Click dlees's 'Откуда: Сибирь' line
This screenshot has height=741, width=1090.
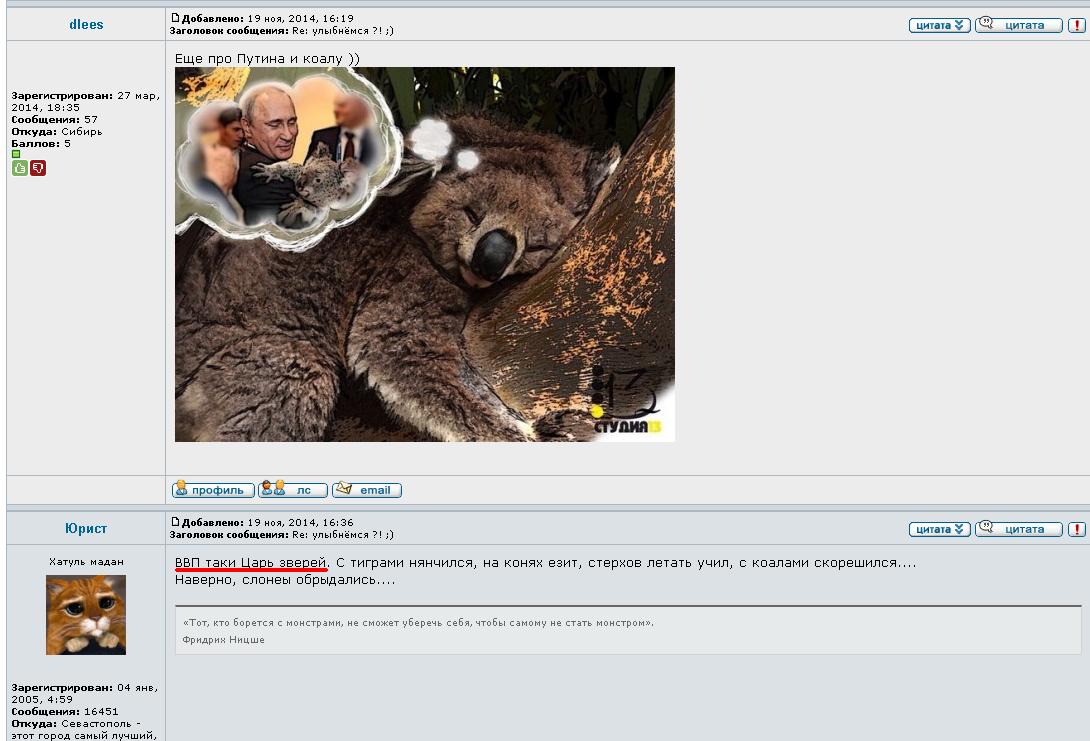coord(57,131)
